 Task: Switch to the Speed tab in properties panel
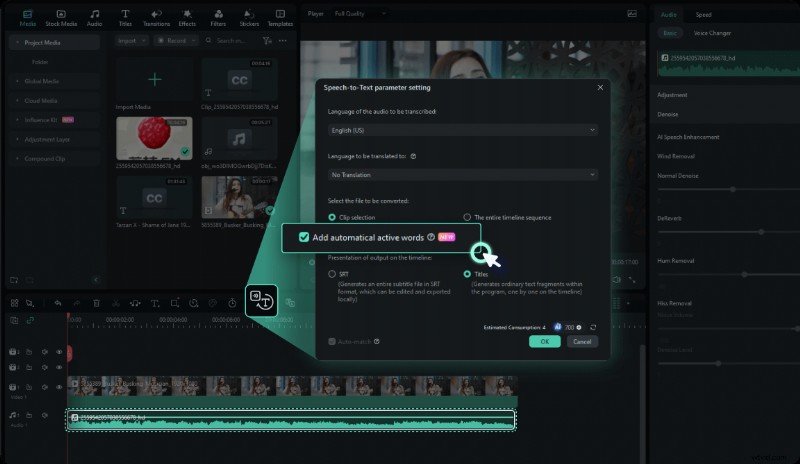point(704,15)
